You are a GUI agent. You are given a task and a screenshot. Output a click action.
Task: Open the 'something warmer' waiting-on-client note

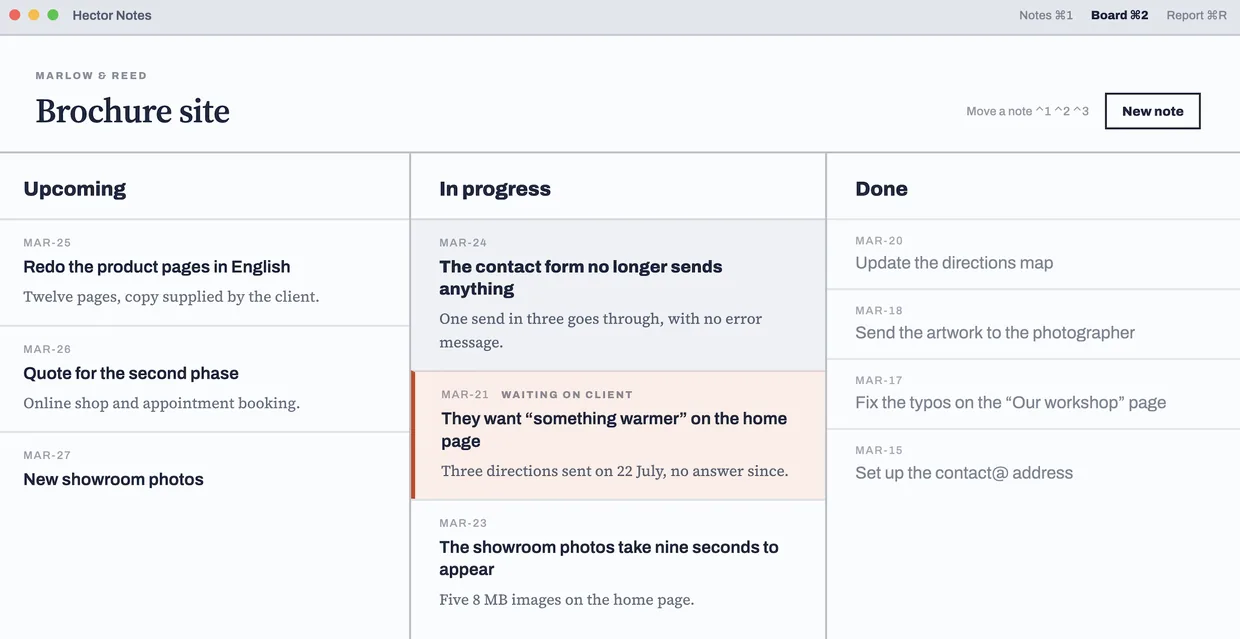click(618, 435)
